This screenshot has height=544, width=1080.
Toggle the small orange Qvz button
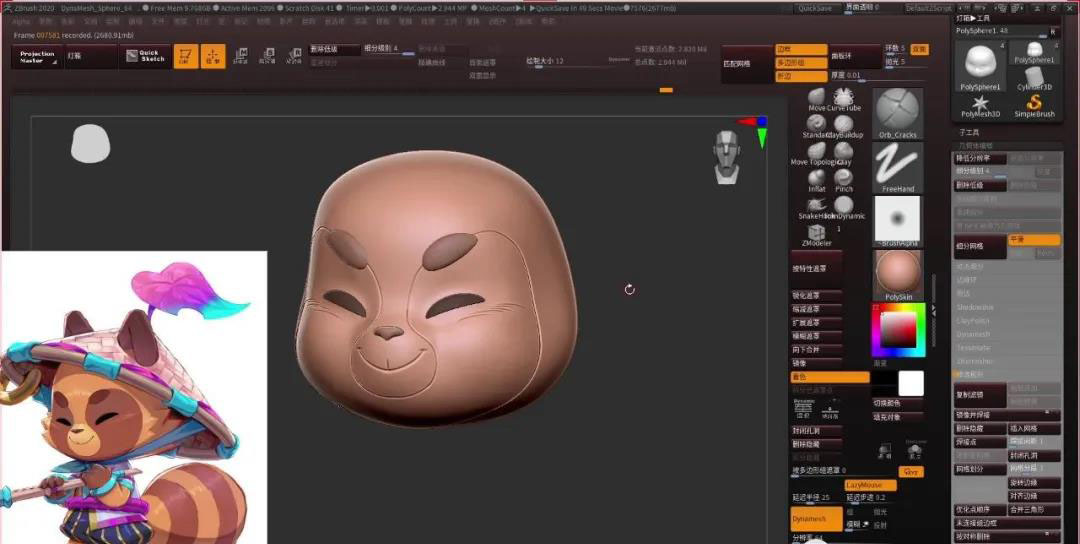coord(911,472)
